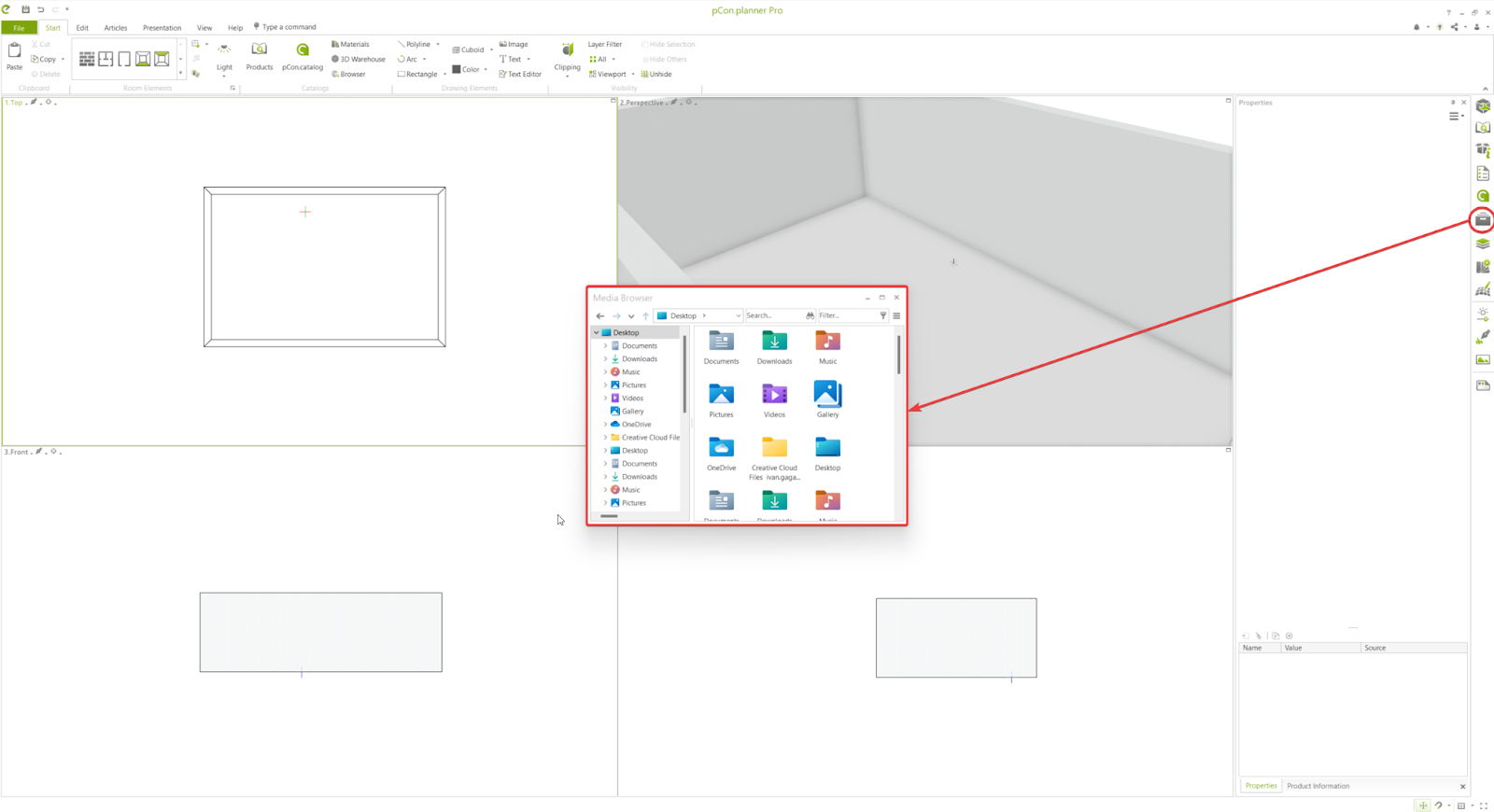Open pCon.catalog icon in right sidebar
This screenshot has height=812, width=1494.
tap(1483, 196)
